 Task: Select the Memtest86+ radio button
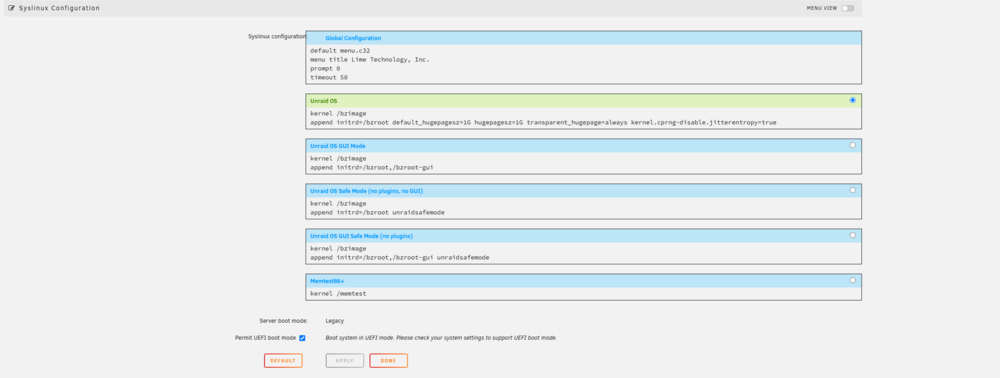tap(853, 280)
